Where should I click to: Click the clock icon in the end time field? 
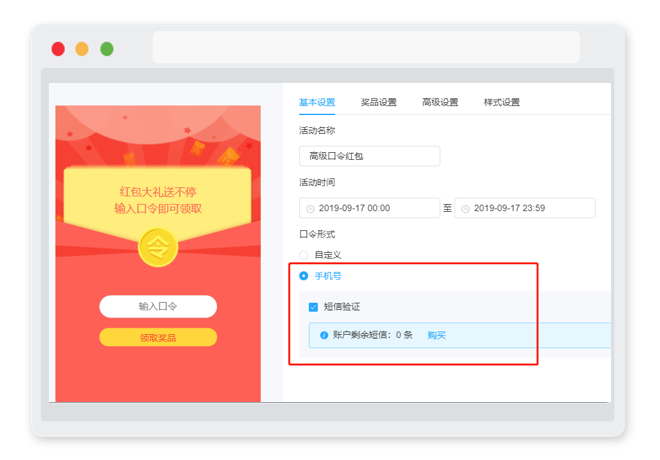click(x=466, y=209)
